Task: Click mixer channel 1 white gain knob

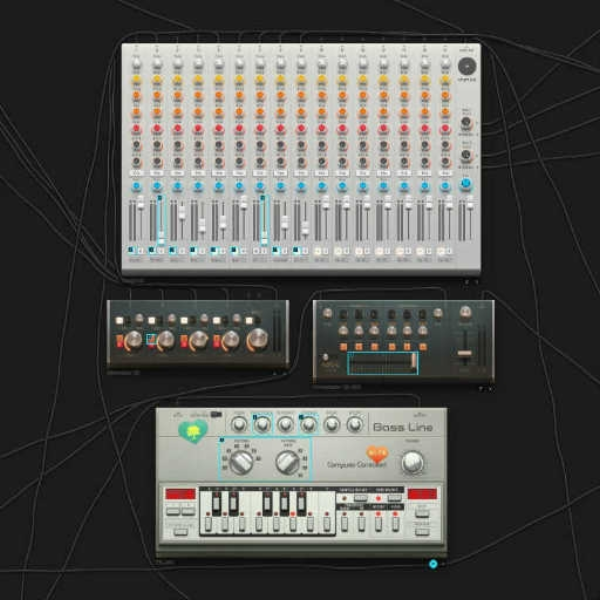Action: pyautogui.click(x=137, y=63)
